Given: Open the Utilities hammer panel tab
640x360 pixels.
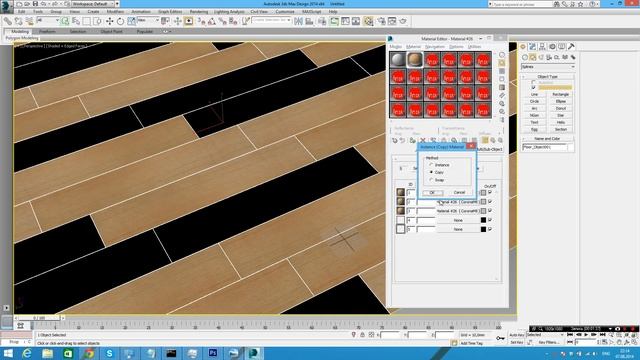Looking at the screenshot, I should 571,47.
